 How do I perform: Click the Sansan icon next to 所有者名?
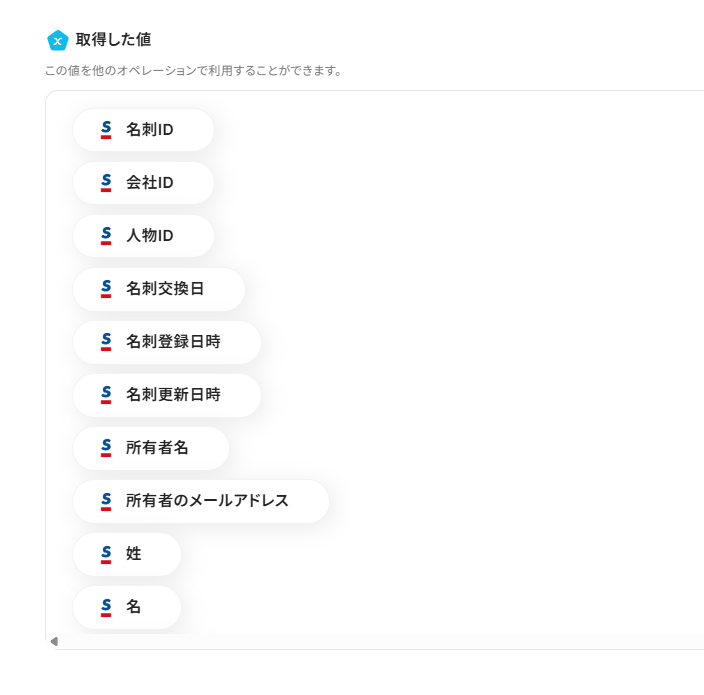[x=106, y=448]
